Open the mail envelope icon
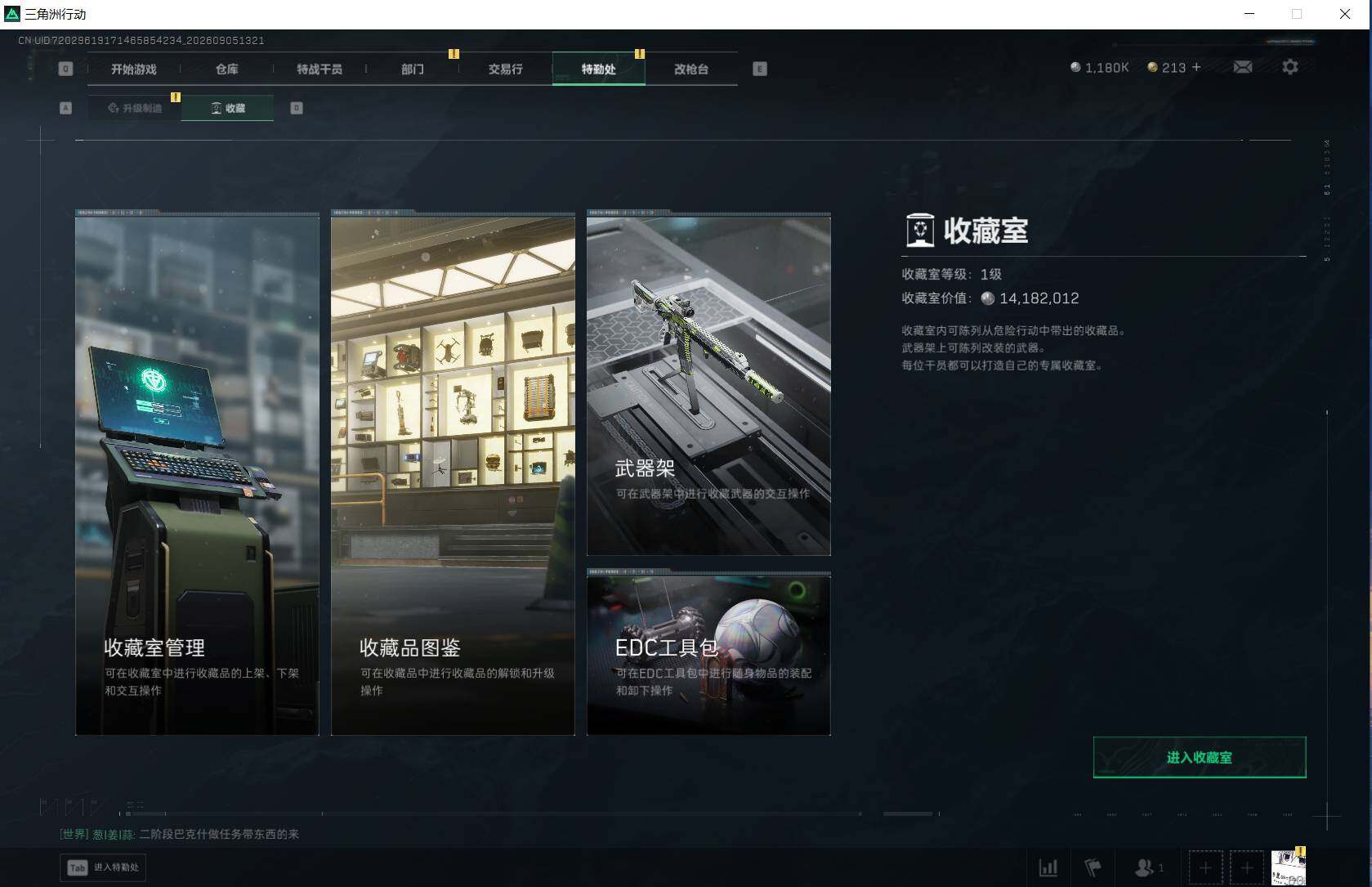The width and height of the screenshot is (1372, 887). (1243, 67)
